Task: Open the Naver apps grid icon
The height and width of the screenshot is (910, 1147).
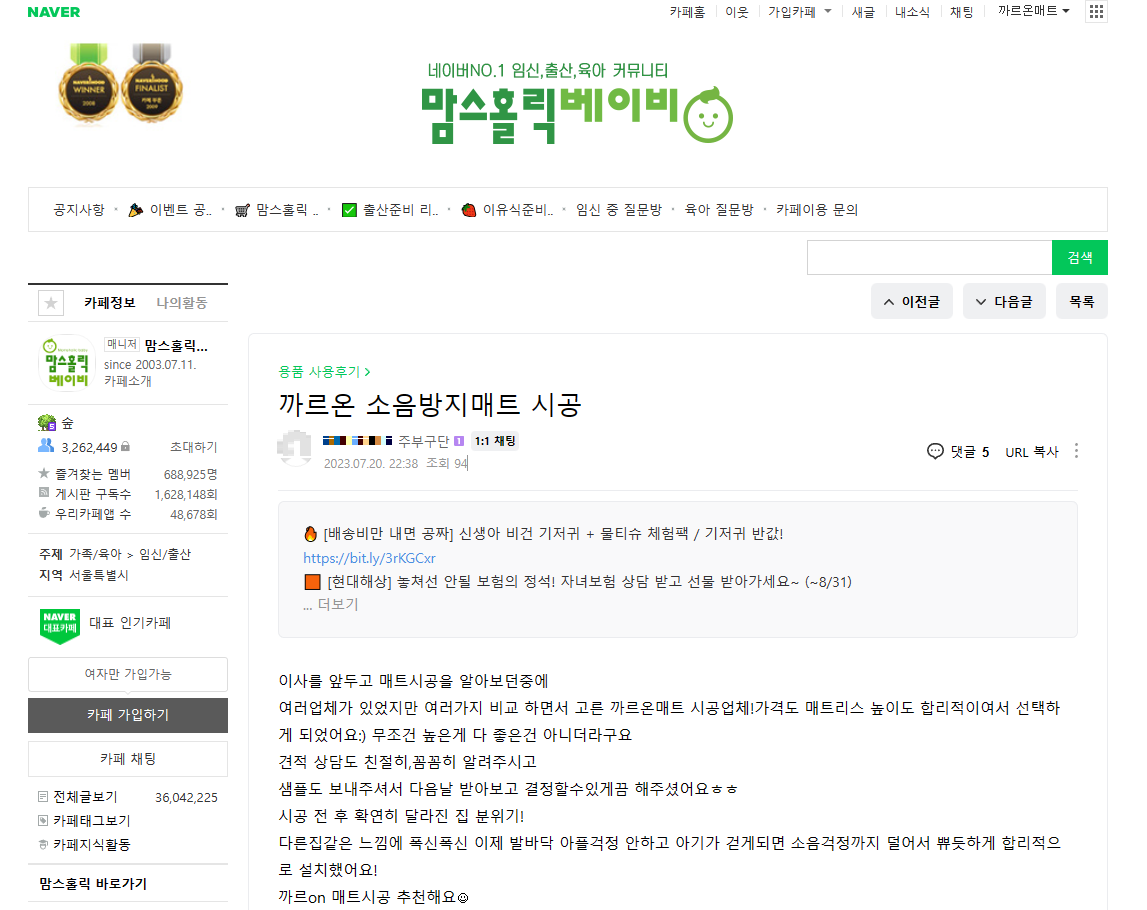Action: pos(1096,12)
